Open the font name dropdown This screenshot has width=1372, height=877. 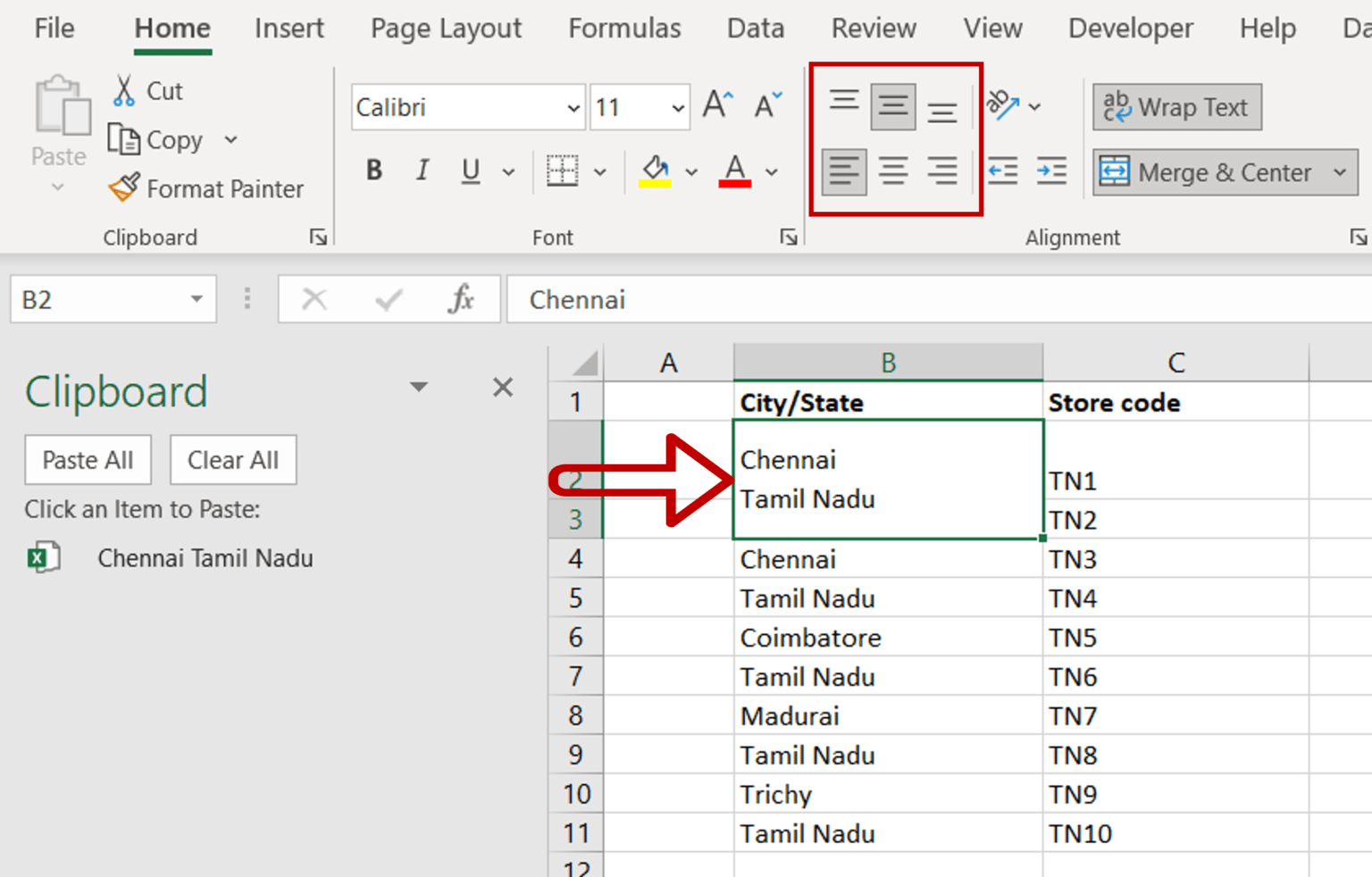573,106
